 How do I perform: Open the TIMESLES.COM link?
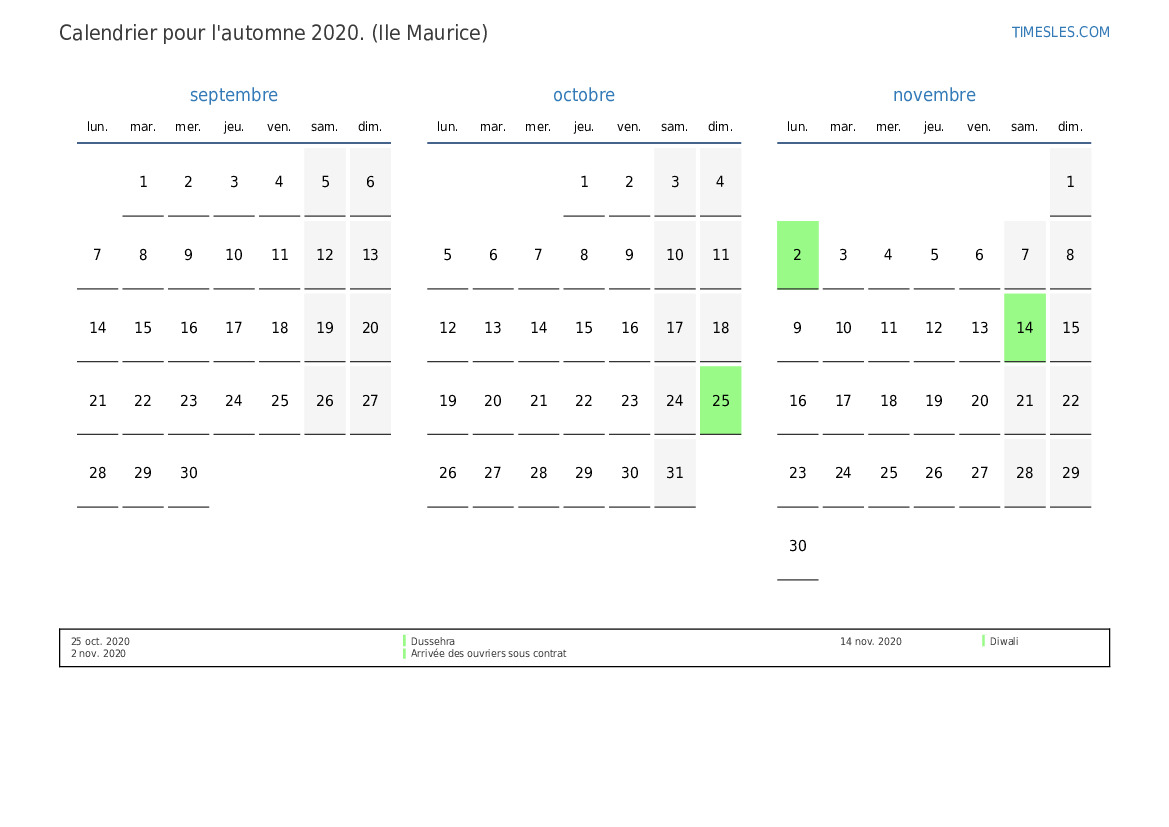[1060, 32]
